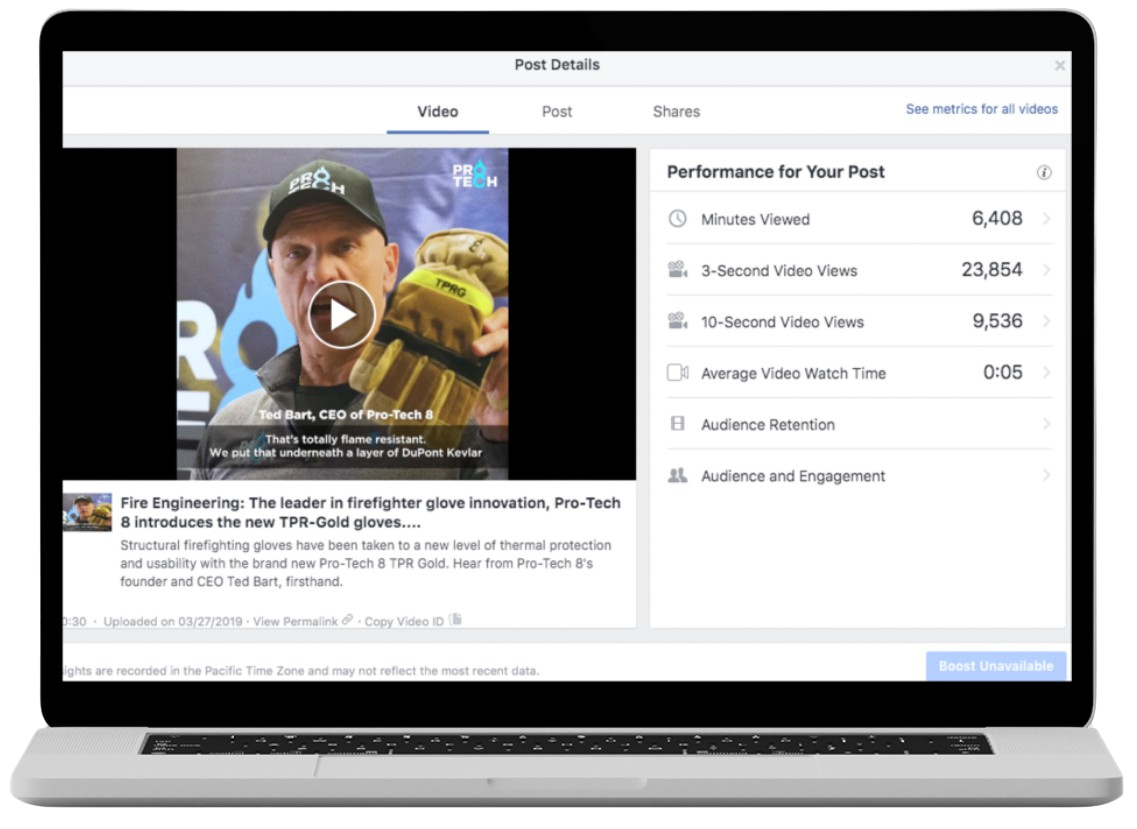Image resolution: width=1137 pixels, height=829 pixels.
Task: Click See metrics for all videos link
Action: (x=981, y=110)
